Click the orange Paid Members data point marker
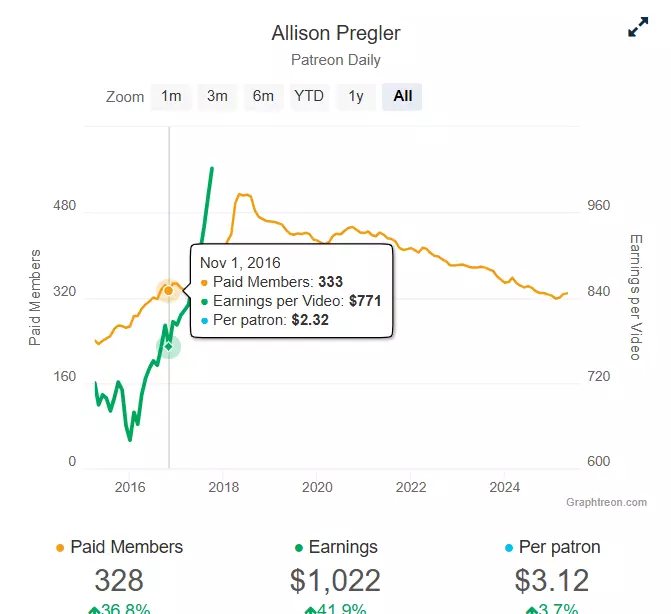 pos(169,291)
